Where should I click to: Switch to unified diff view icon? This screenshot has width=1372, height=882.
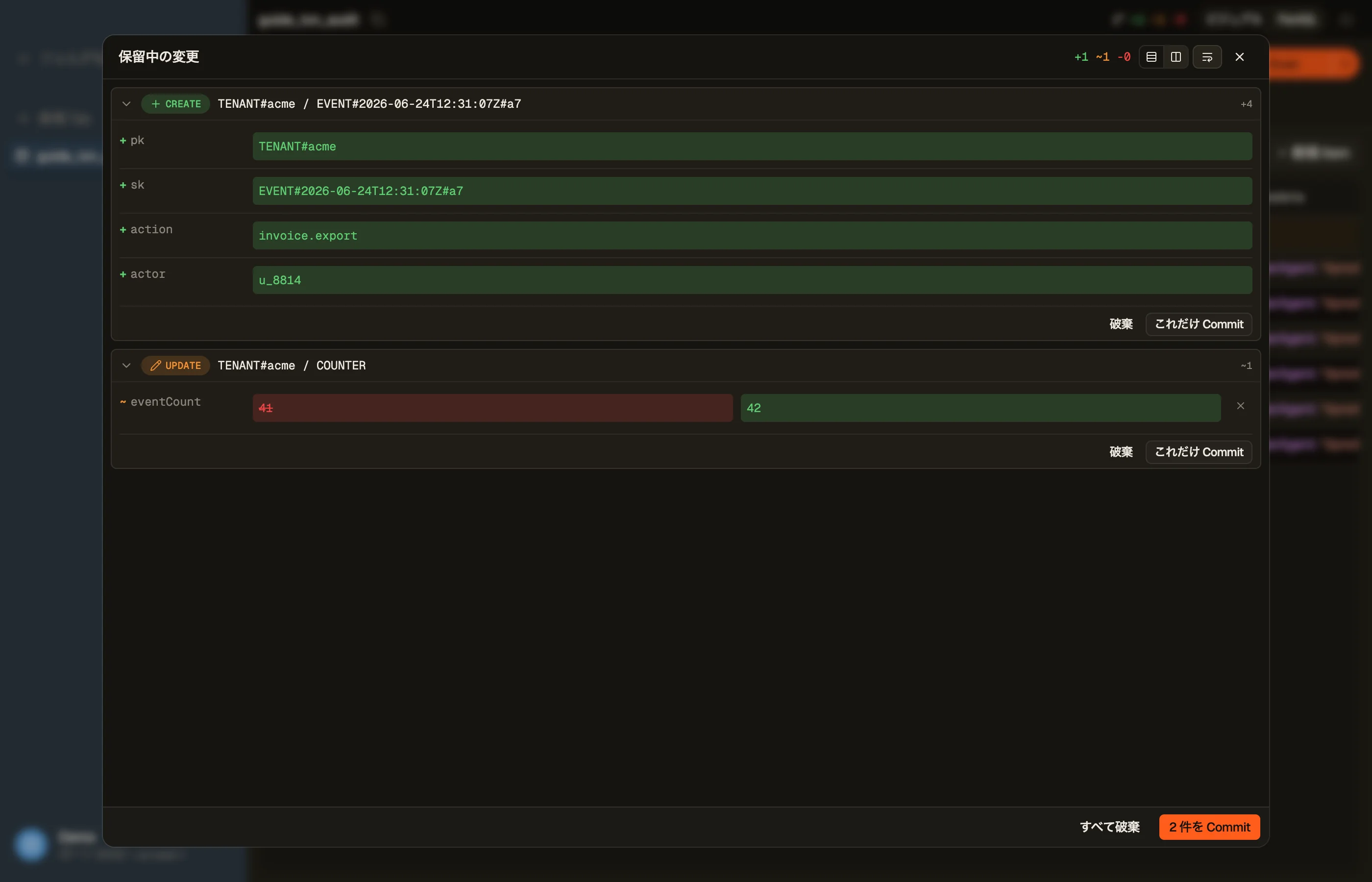pos(1151,57)
